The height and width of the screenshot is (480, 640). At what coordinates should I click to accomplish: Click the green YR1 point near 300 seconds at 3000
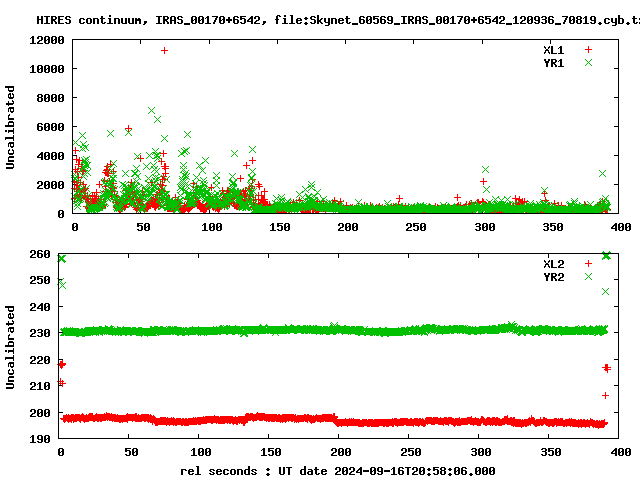point(485,170)
